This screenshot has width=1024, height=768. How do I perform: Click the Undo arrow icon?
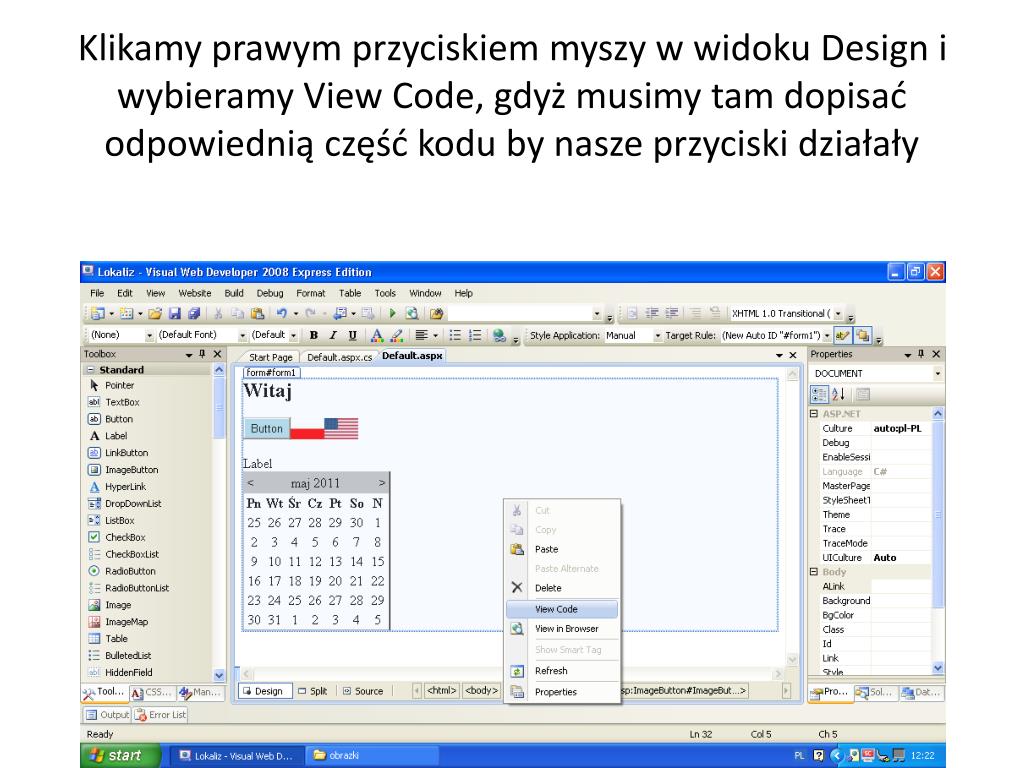point(281,313)
